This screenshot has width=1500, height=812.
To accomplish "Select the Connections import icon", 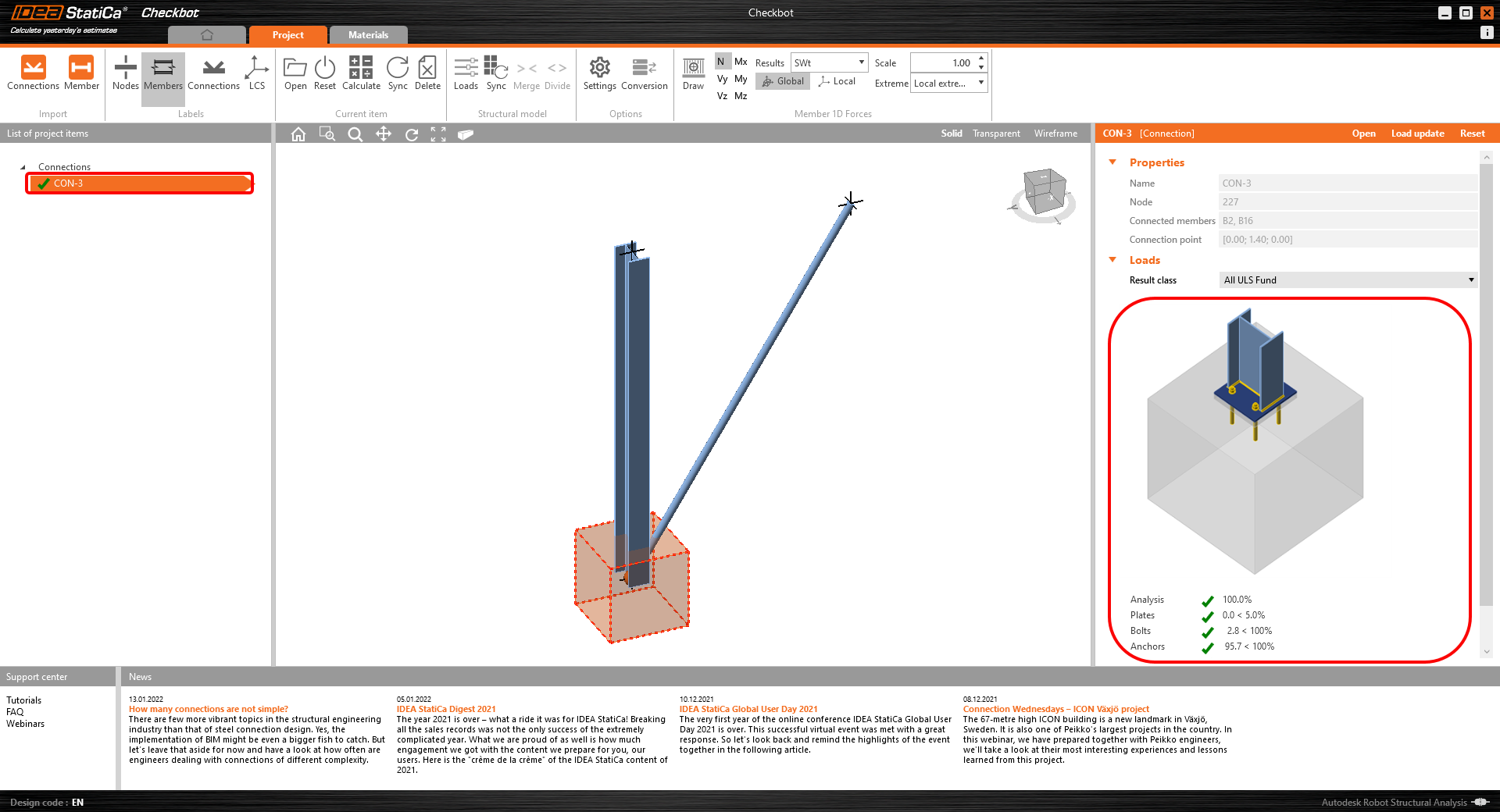I will [x=33, y=74].
